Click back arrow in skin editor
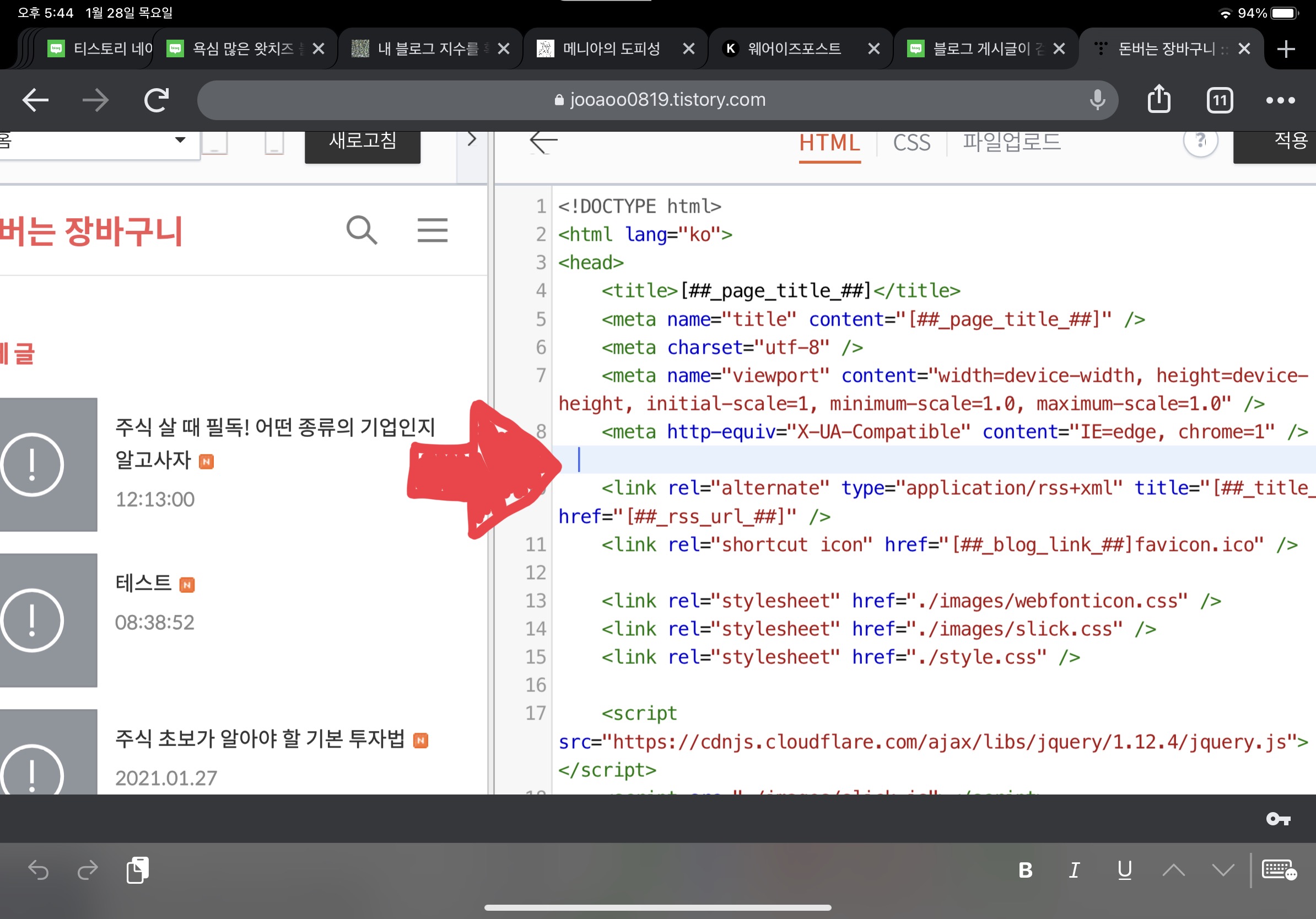This screenshot has width=1316, height=919. [x=543, y=142]
